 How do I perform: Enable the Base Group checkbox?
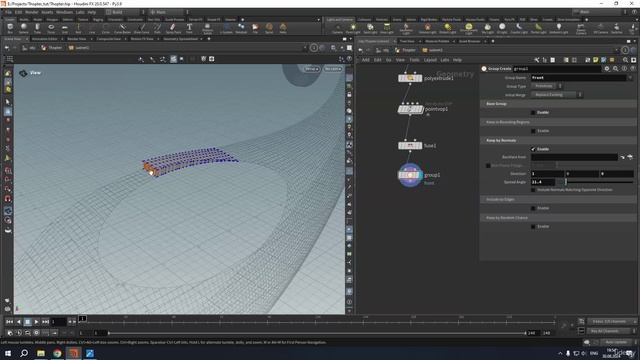[x=533, y=112]
